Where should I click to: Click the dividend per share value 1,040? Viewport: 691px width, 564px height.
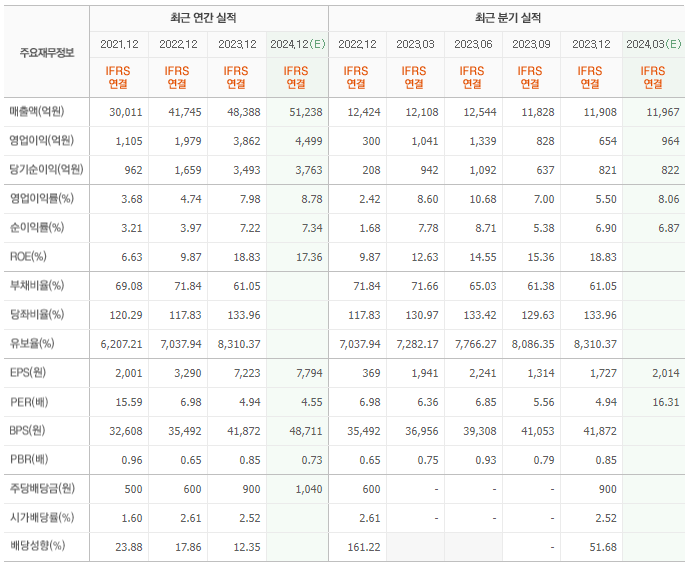309,489
